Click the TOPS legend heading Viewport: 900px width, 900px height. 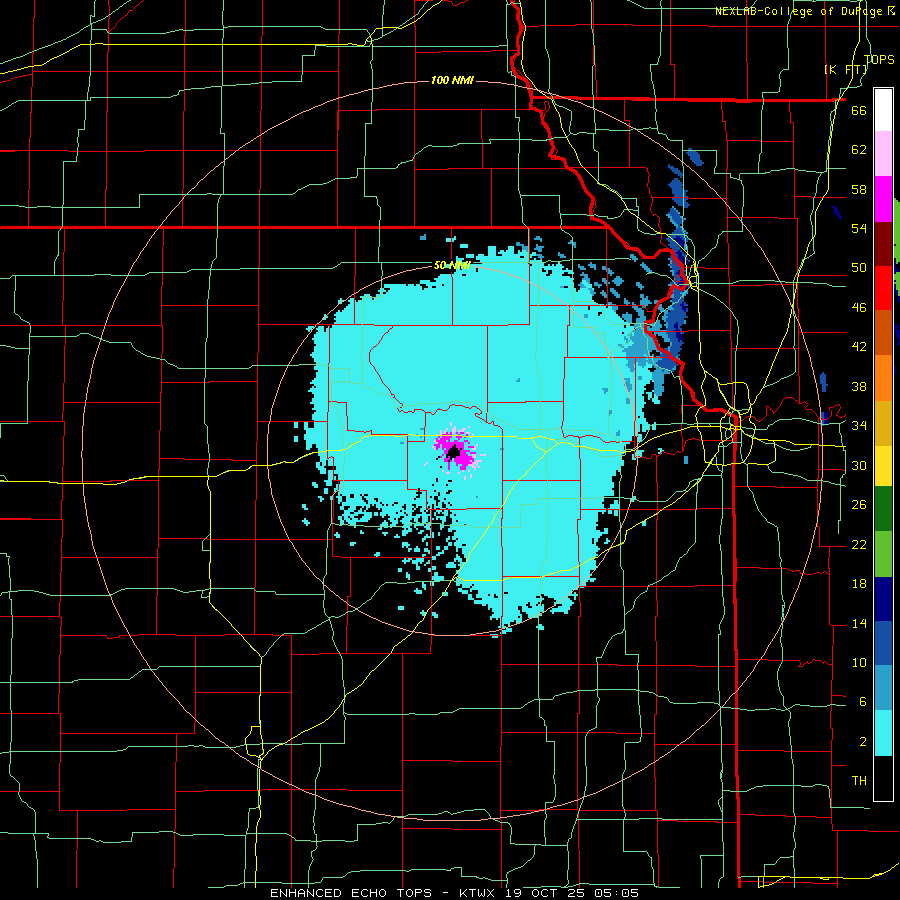[x=879, y=59]
